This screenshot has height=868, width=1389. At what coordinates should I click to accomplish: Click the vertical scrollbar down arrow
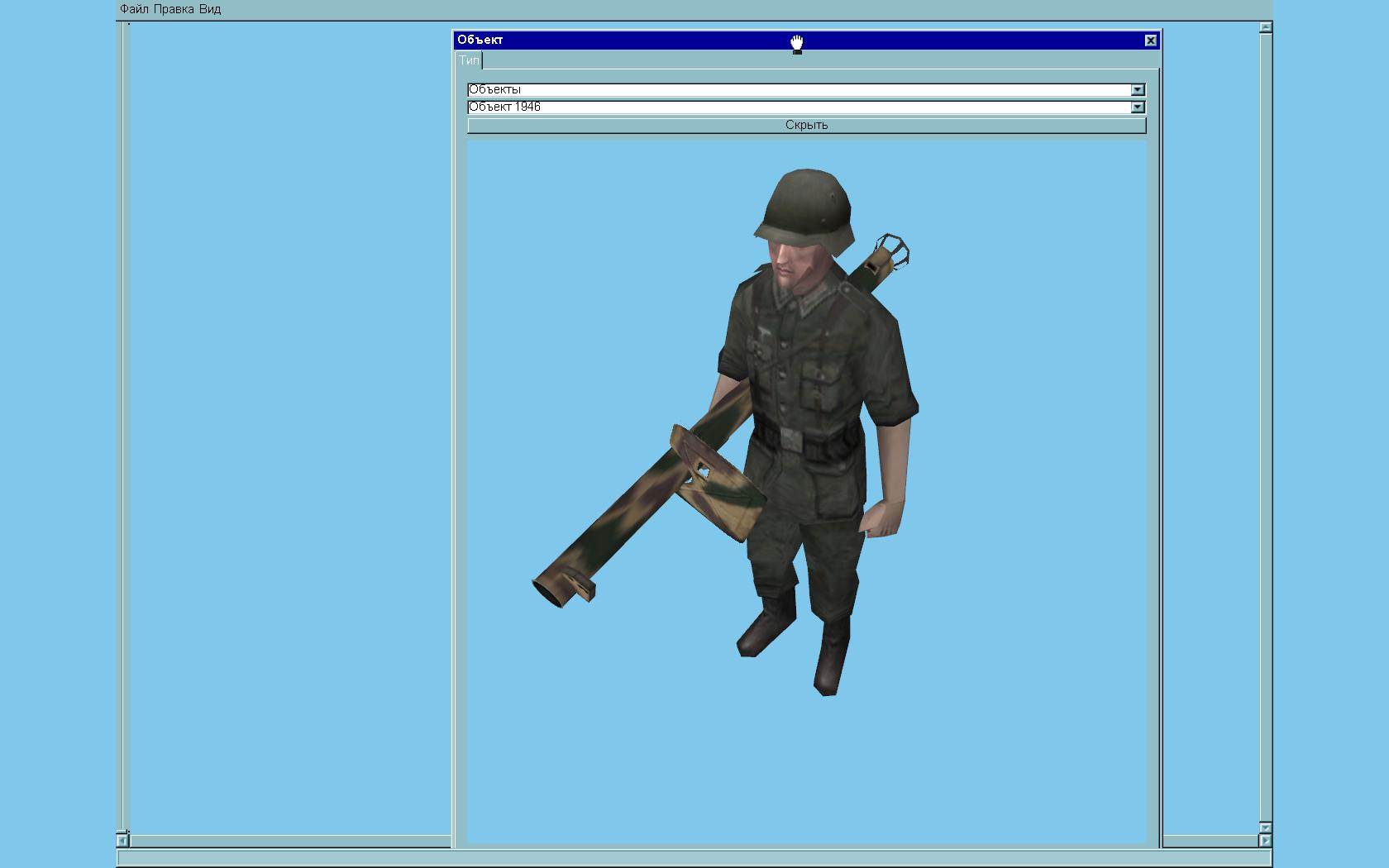(x=1265, y=827)
